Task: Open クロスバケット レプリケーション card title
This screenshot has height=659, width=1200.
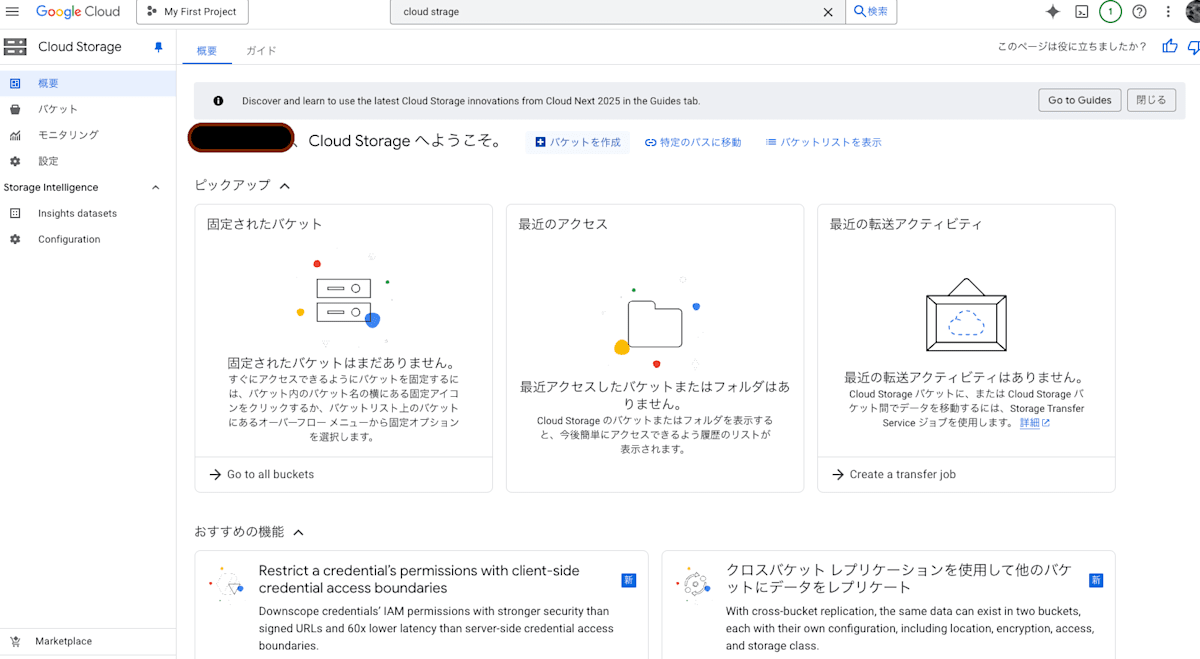Action: click(898, 579)
